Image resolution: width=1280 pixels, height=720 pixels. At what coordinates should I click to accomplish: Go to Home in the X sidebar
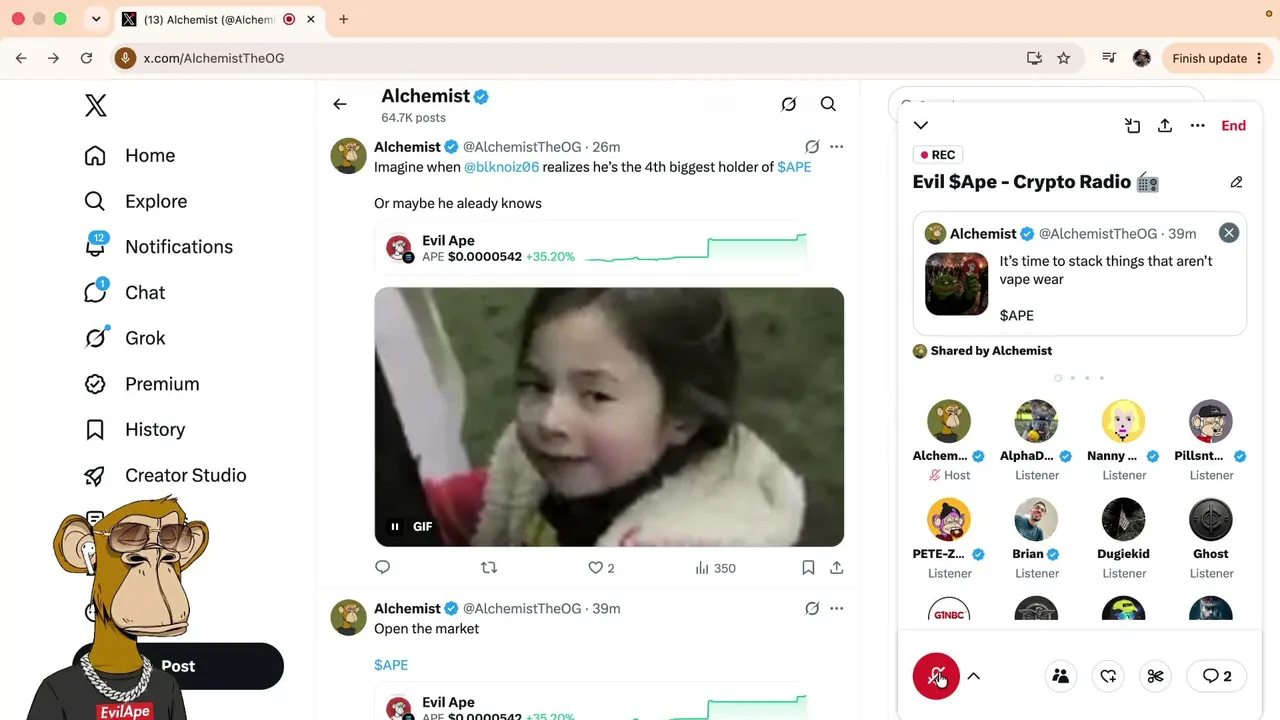coord(130,155)
